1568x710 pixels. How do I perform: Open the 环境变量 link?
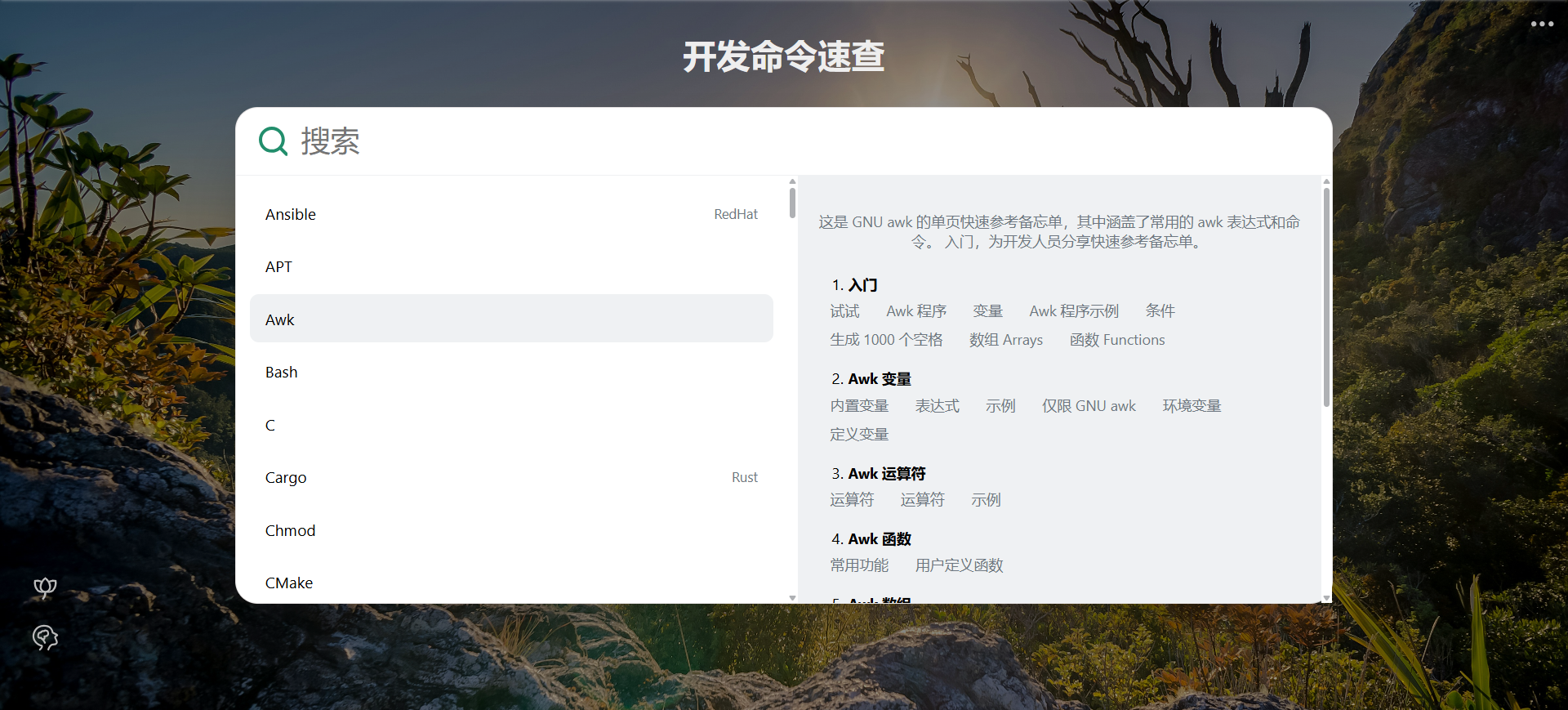1192,406
